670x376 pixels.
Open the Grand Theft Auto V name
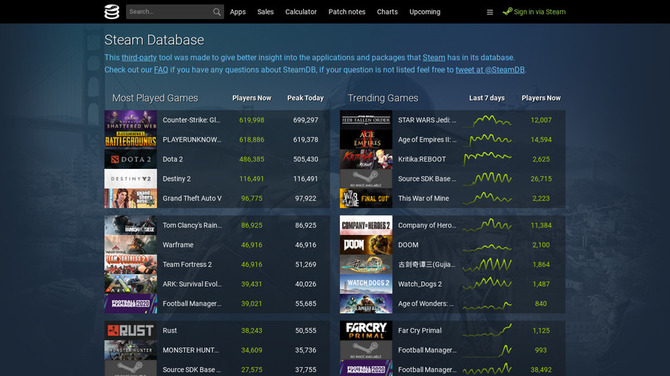pos(192,199)
